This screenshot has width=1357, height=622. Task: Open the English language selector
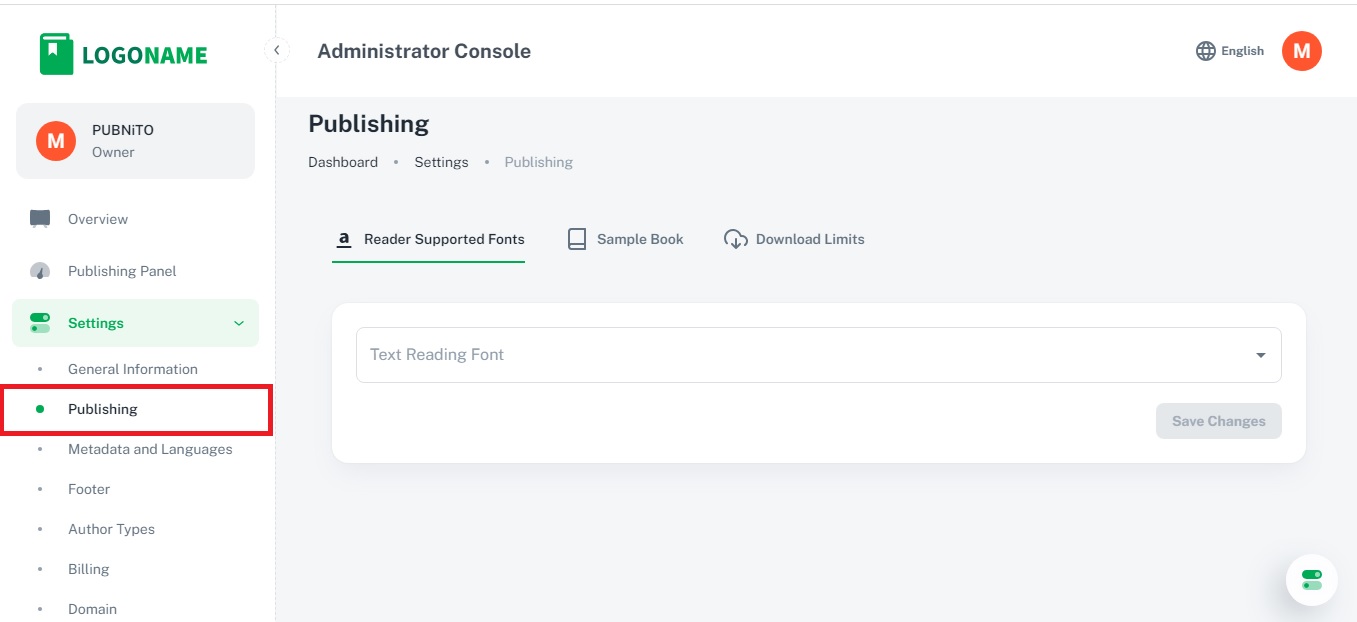[x=1242, y=51]
